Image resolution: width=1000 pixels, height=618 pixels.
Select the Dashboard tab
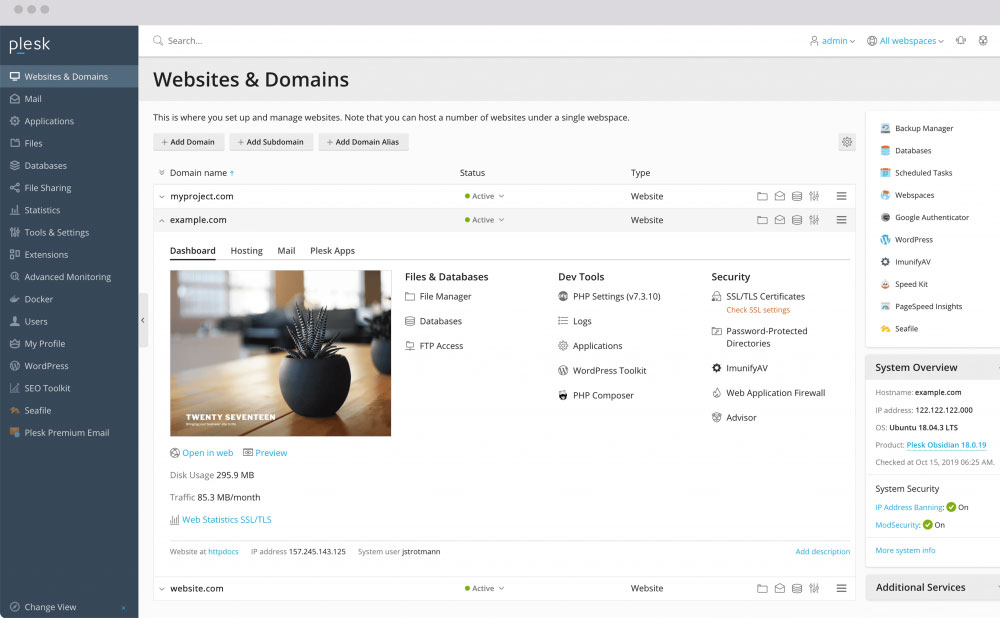point(193,251)
